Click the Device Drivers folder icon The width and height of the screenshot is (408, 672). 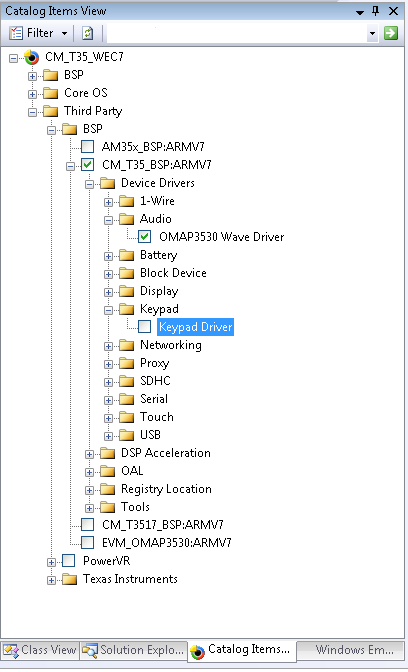click(108, 183)
